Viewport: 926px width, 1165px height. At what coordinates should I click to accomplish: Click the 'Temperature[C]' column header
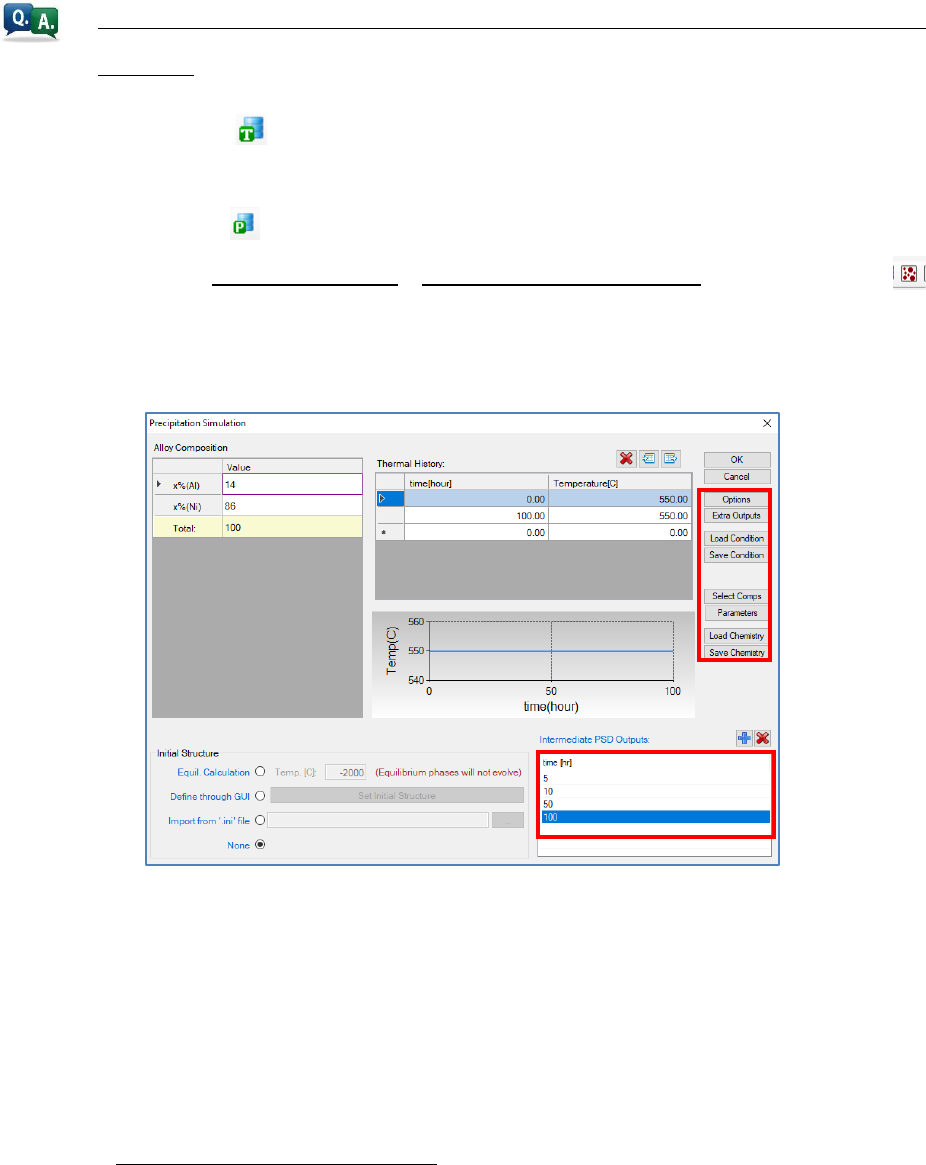[620, 483]
